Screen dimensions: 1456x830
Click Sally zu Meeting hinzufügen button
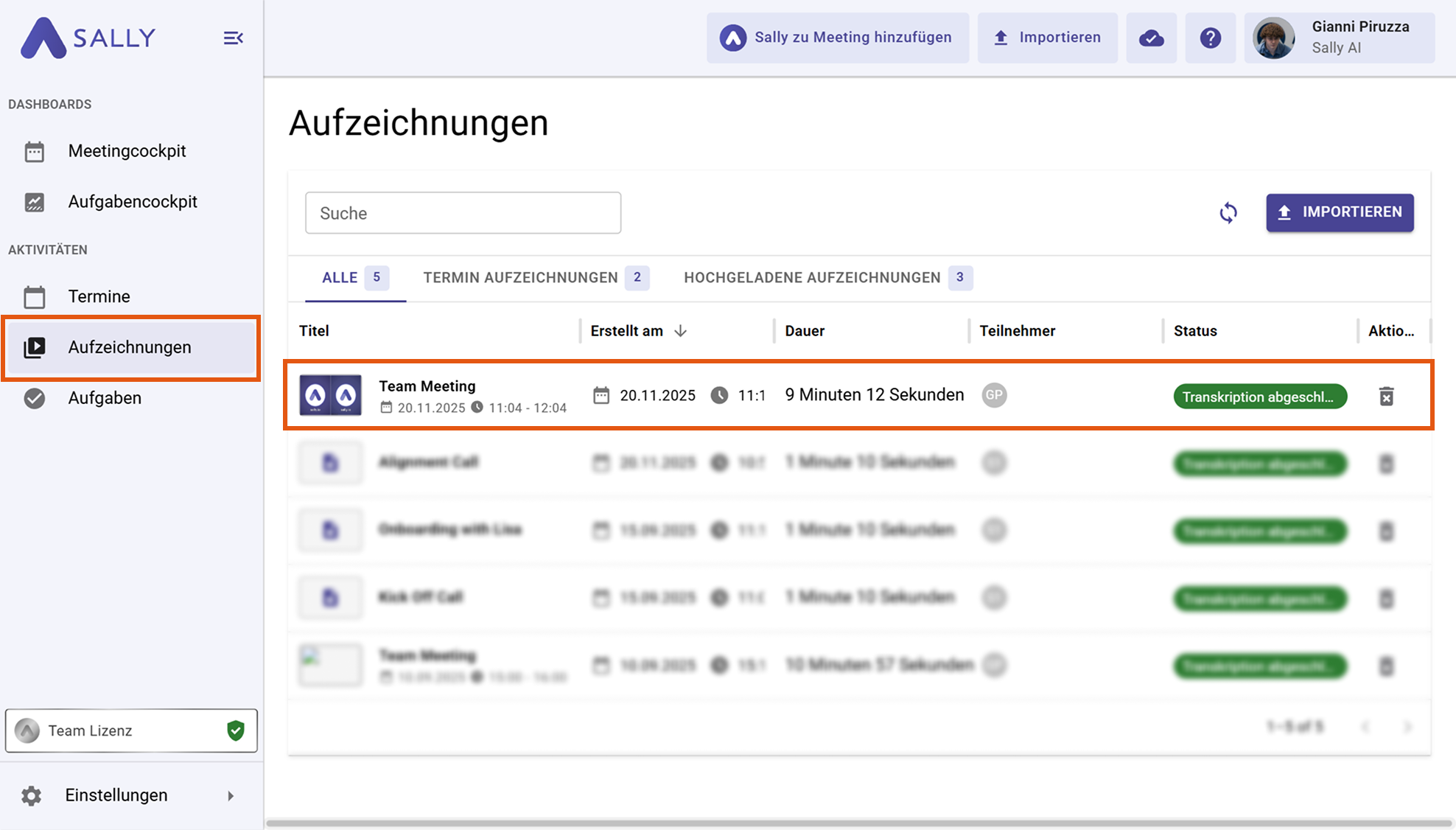[838, 38]
